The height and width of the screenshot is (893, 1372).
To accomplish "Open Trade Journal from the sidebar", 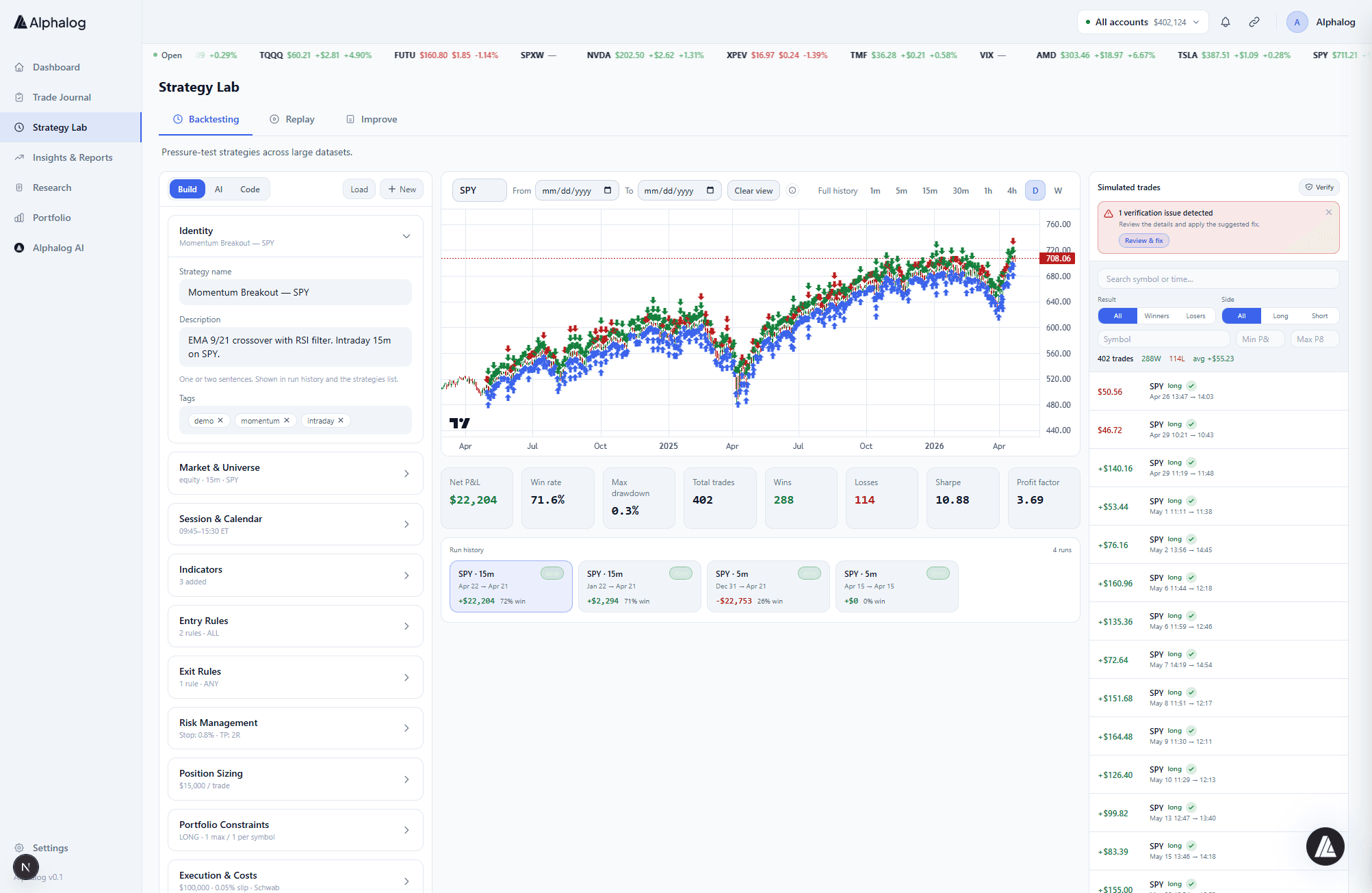I will pyautogui.click(x=62, y=97).
